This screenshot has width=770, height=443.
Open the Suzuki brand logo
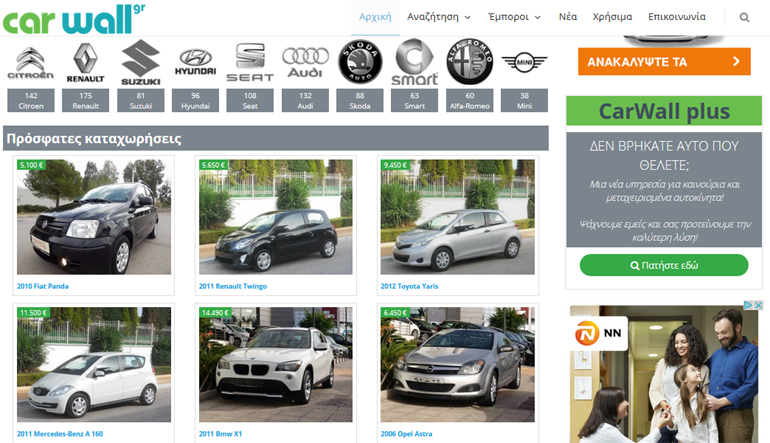click(140, 63)
